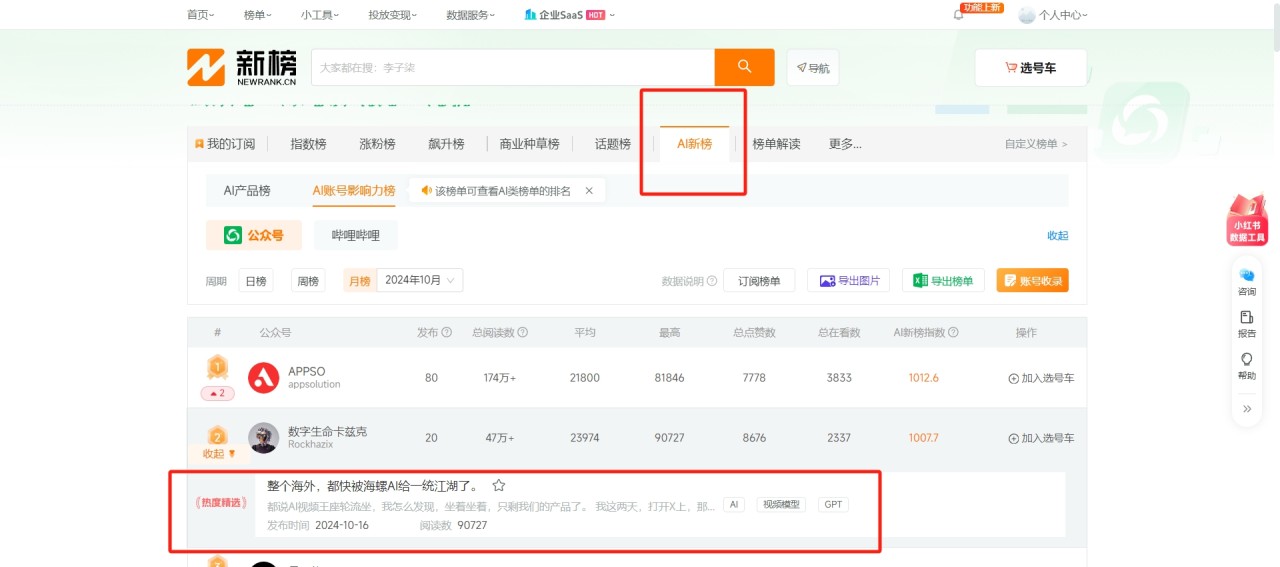Select the 哔哩哔哩 platform button
Image resolution: width=1280 pixels, height=567 pixels.
(356, 235)
